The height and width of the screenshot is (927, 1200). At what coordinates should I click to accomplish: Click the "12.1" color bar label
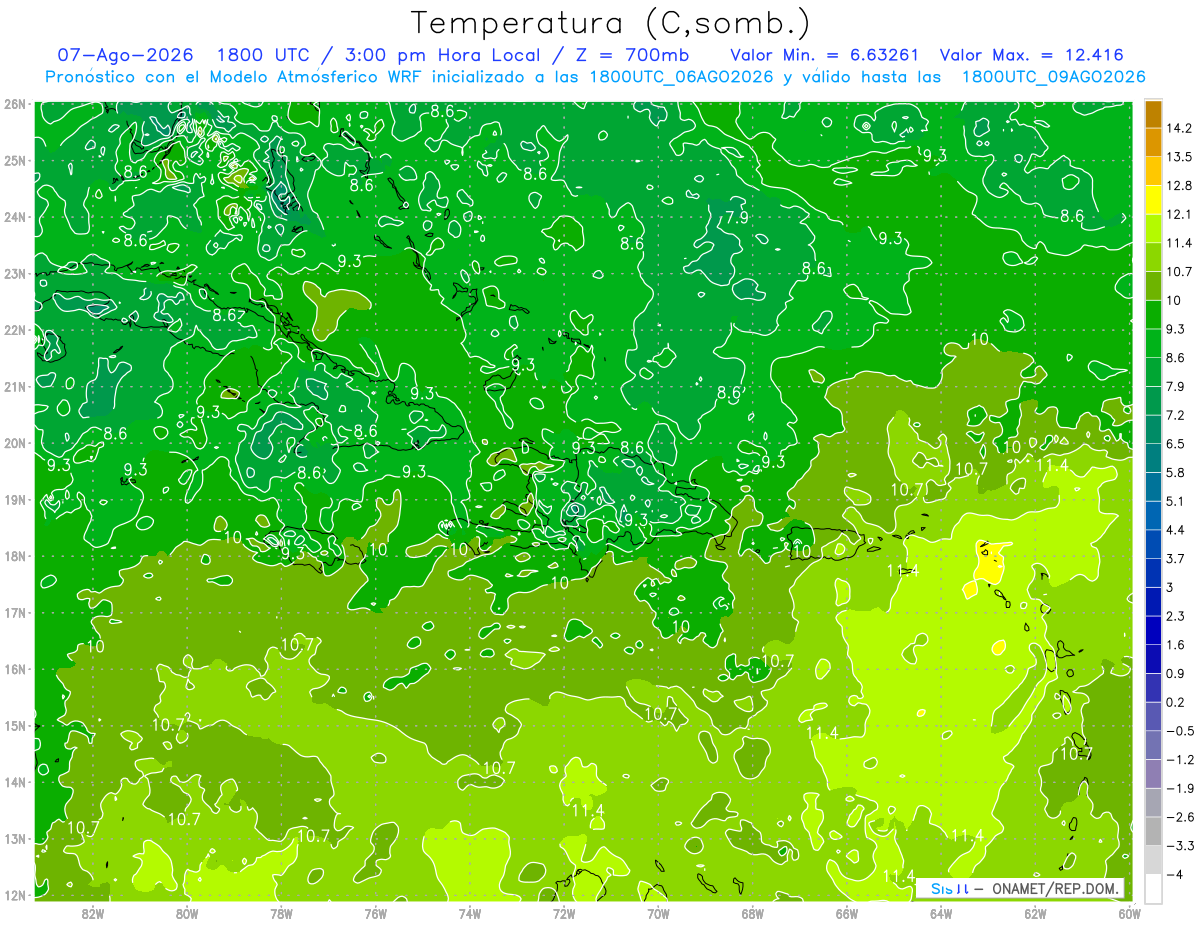coord(1178,215)
